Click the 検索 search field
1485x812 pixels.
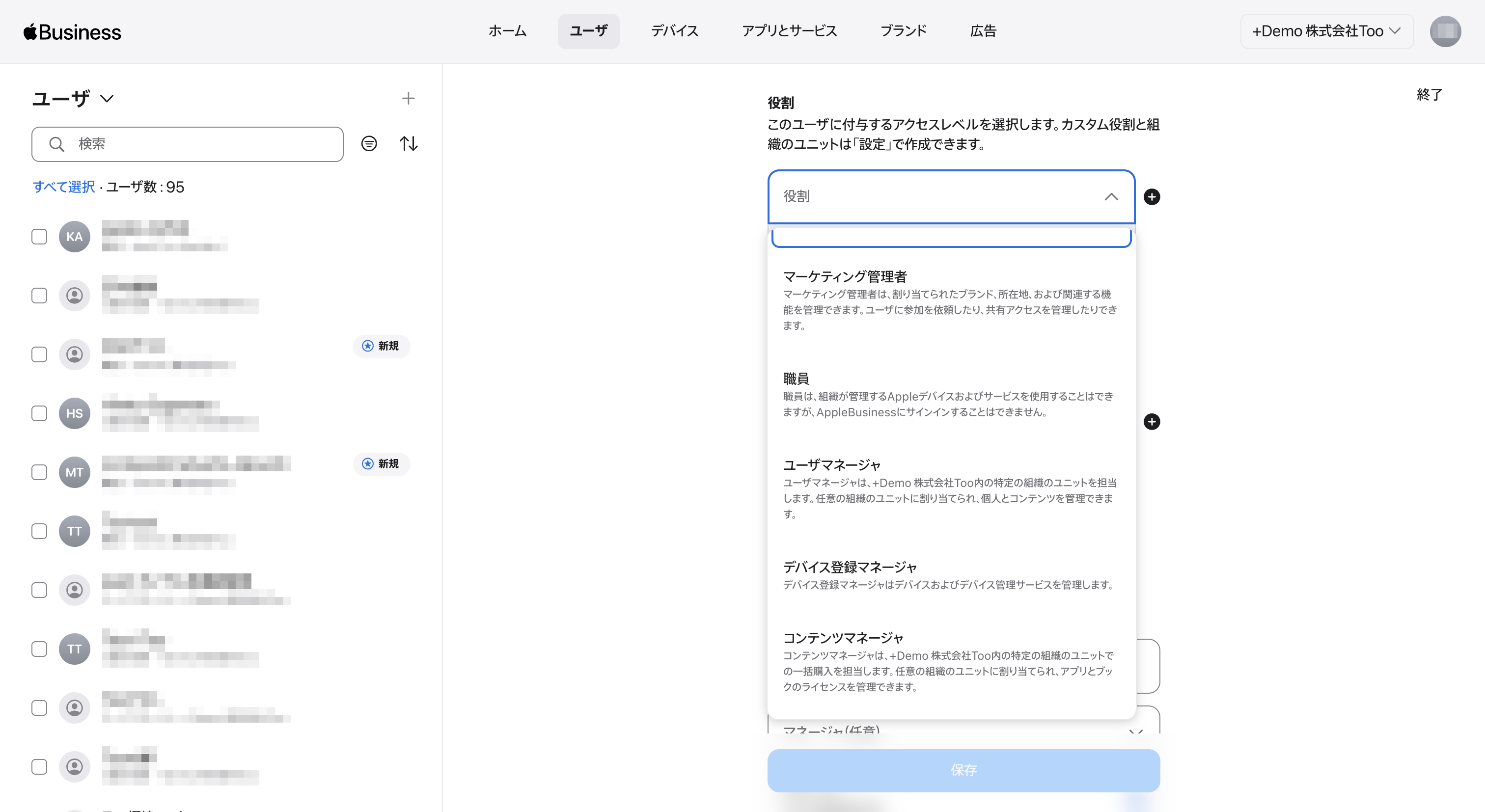[x=188, y=144]
